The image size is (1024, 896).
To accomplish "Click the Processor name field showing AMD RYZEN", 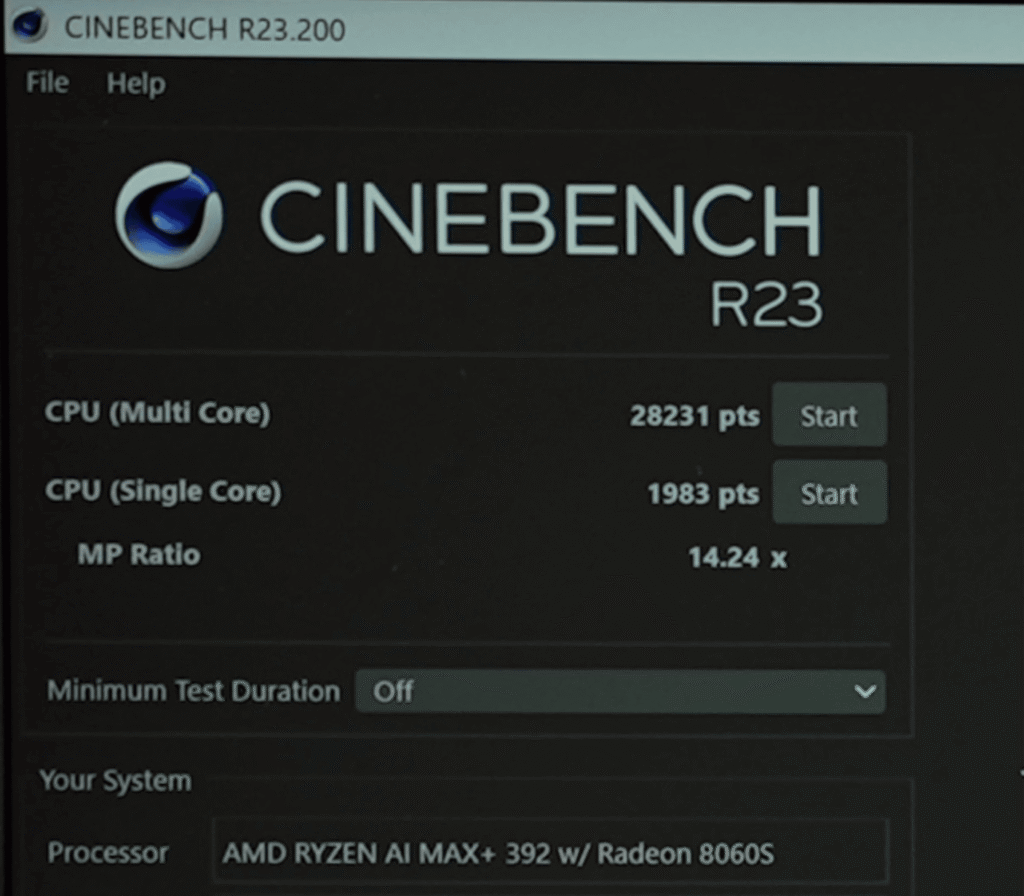I will pos(550,853).
